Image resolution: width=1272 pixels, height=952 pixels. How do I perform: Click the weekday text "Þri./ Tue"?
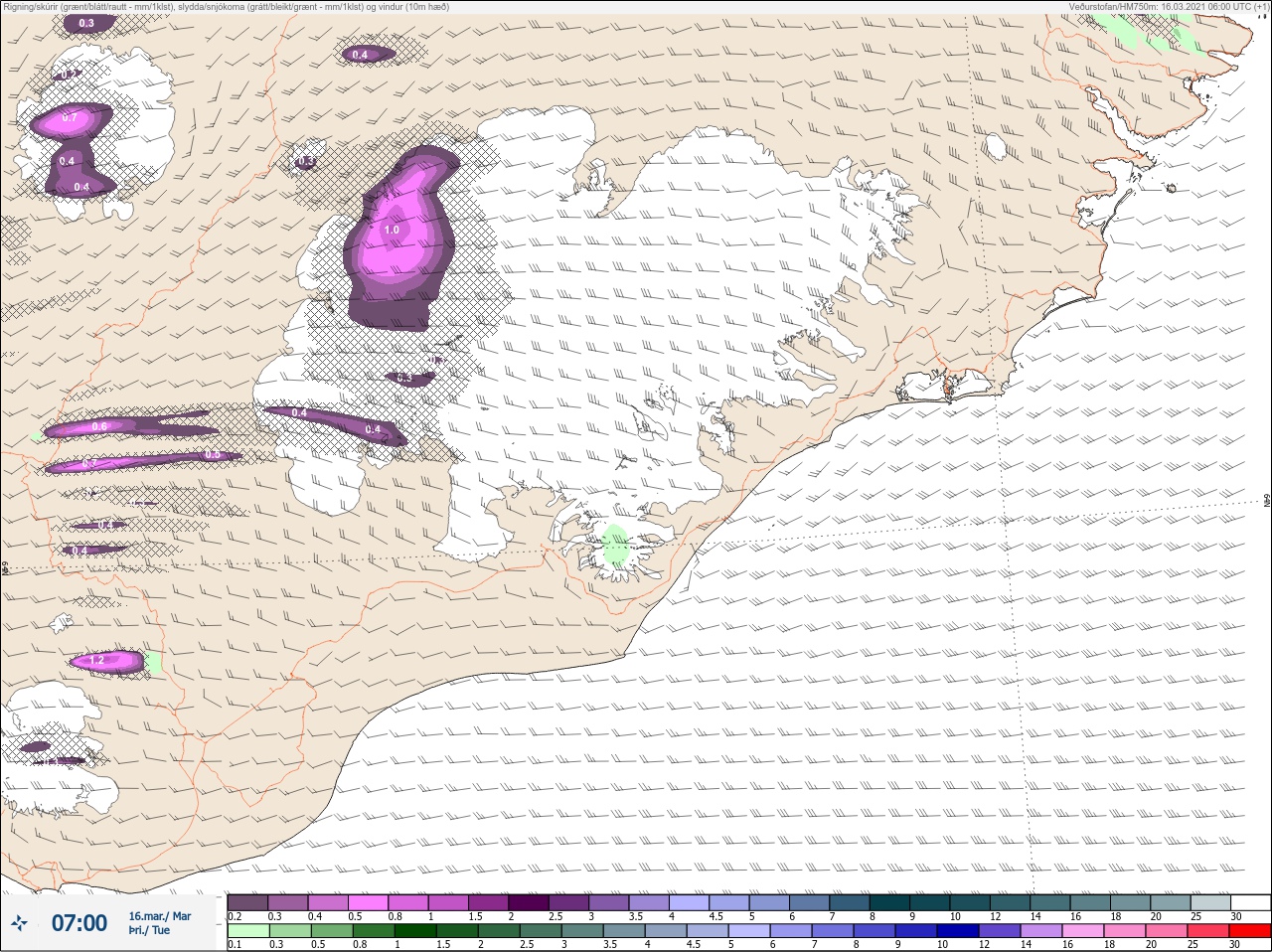149,931
